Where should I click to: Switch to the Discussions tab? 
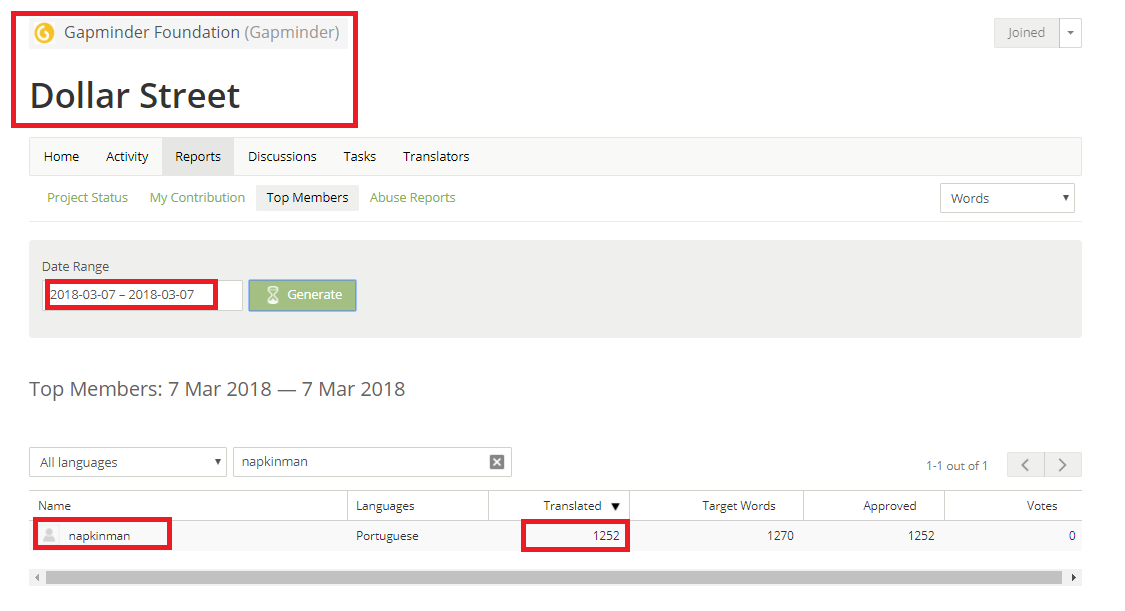pos(282,156)
